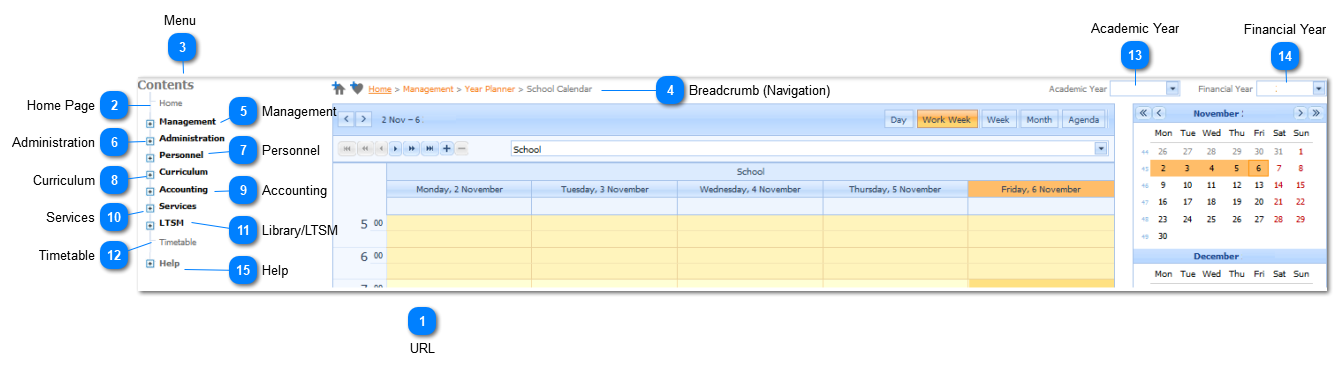The height and width of the screenshot is (372, 1342).
Task: Switch to Month view
Action: (x=1038, y=120)
